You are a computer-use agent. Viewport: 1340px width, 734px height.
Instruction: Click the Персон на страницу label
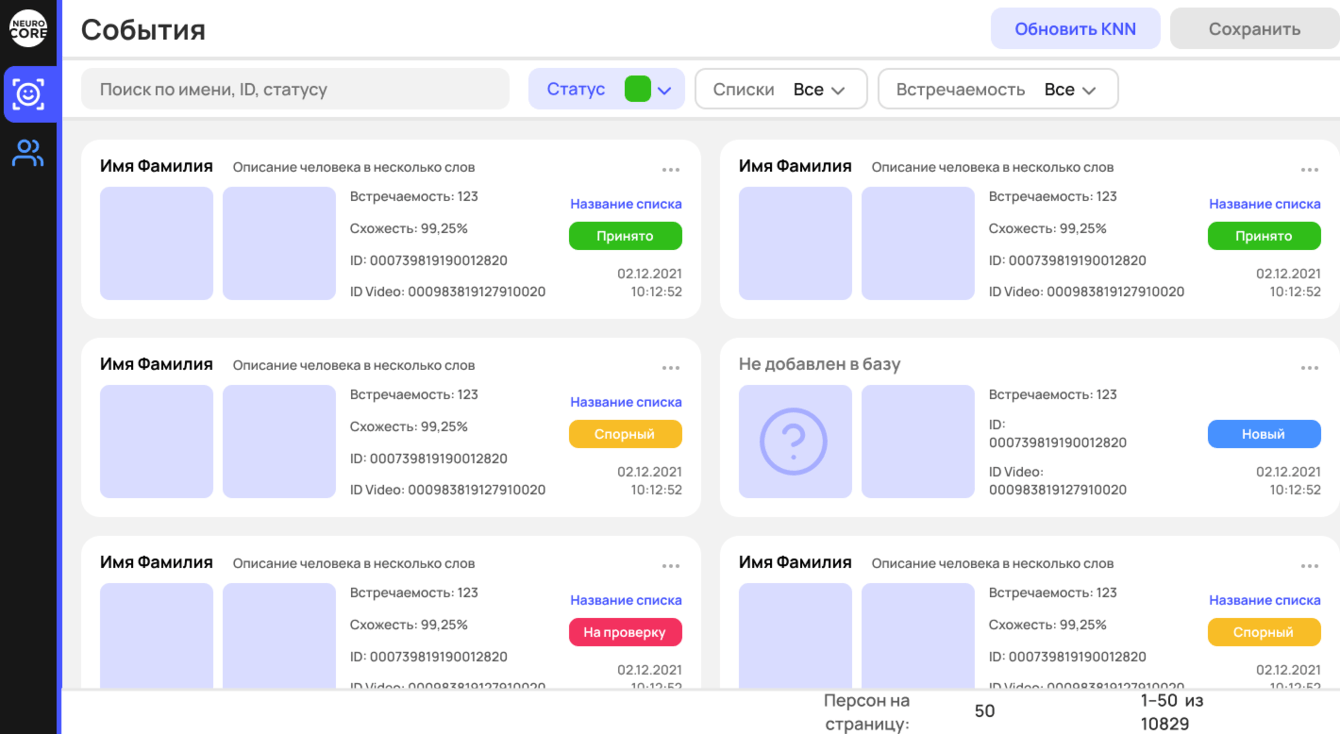click(x=867, y=712)
